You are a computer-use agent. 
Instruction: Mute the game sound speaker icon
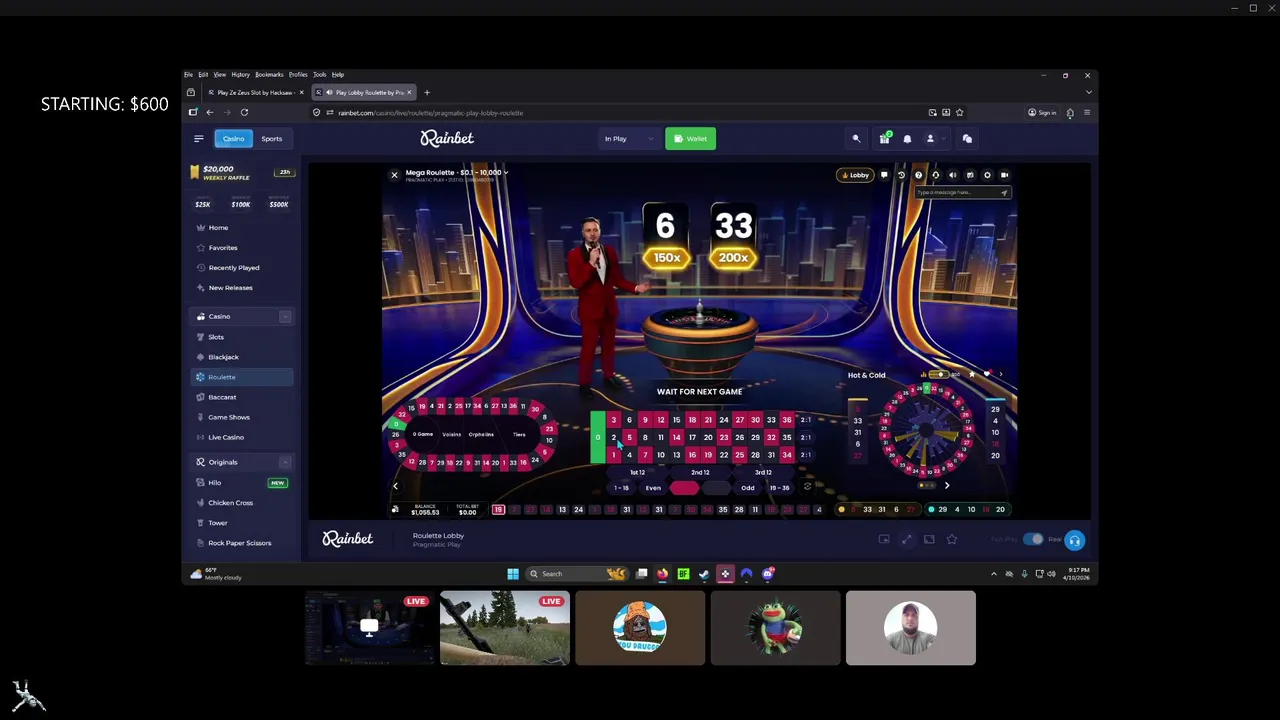952,175
